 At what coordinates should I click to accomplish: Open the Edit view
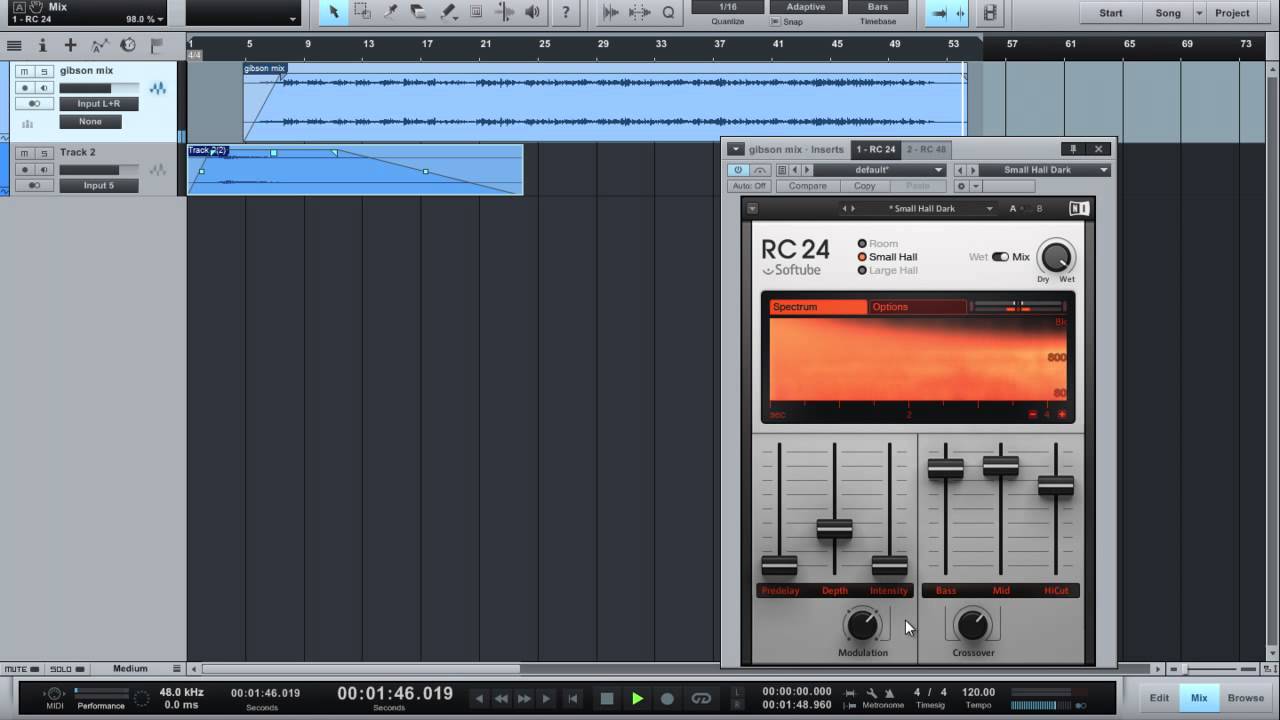coord(1159,698)
